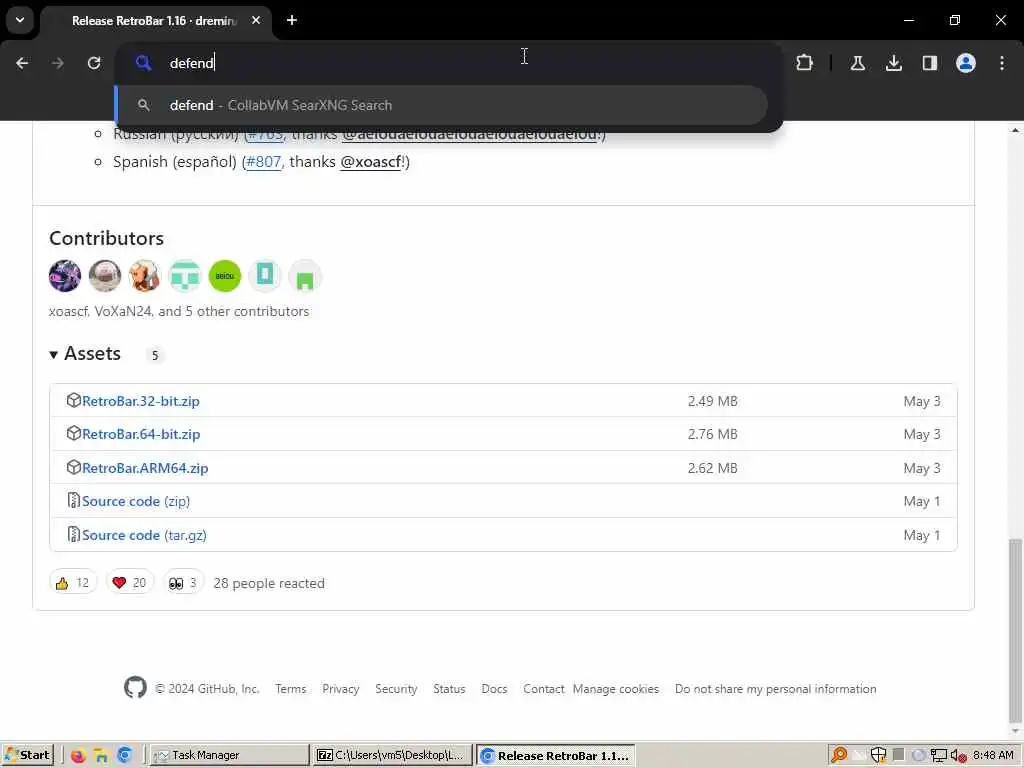Viewport: 1024px width, 768px height.
Task: Launch the blue browser quick launch icon
Action: [x=125, y=756]
